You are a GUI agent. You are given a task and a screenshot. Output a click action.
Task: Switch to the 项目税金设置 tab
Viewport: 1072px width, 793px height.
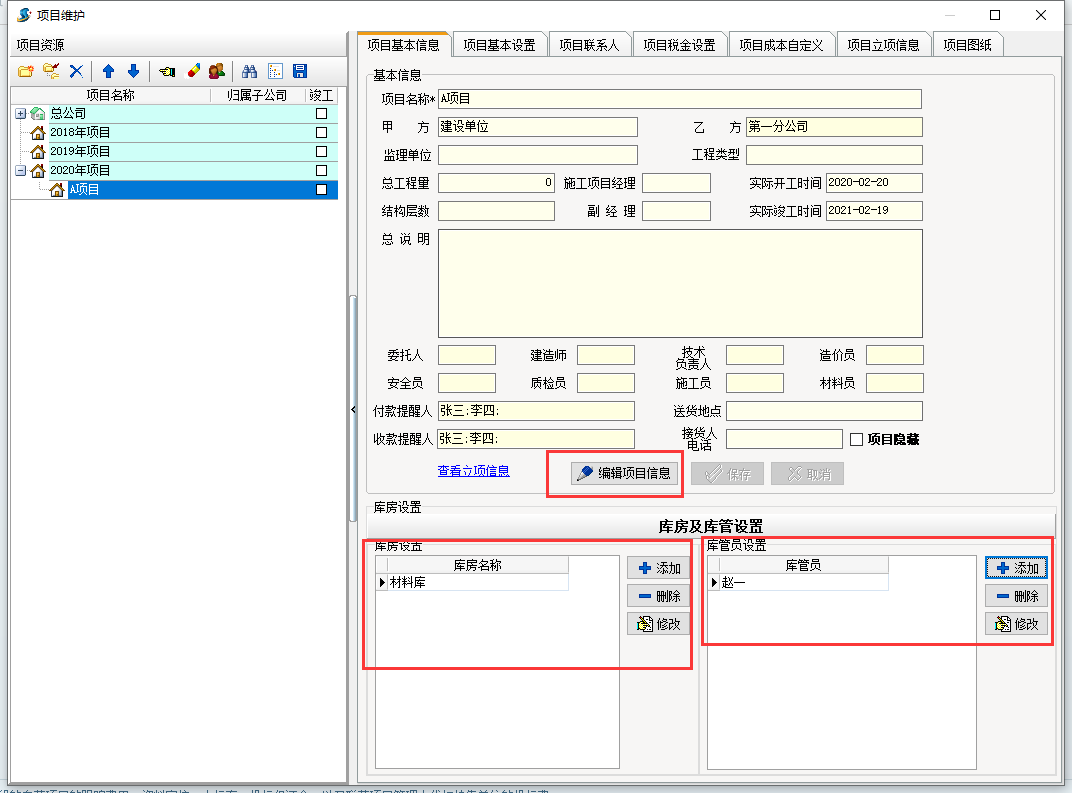pos(679,45)
